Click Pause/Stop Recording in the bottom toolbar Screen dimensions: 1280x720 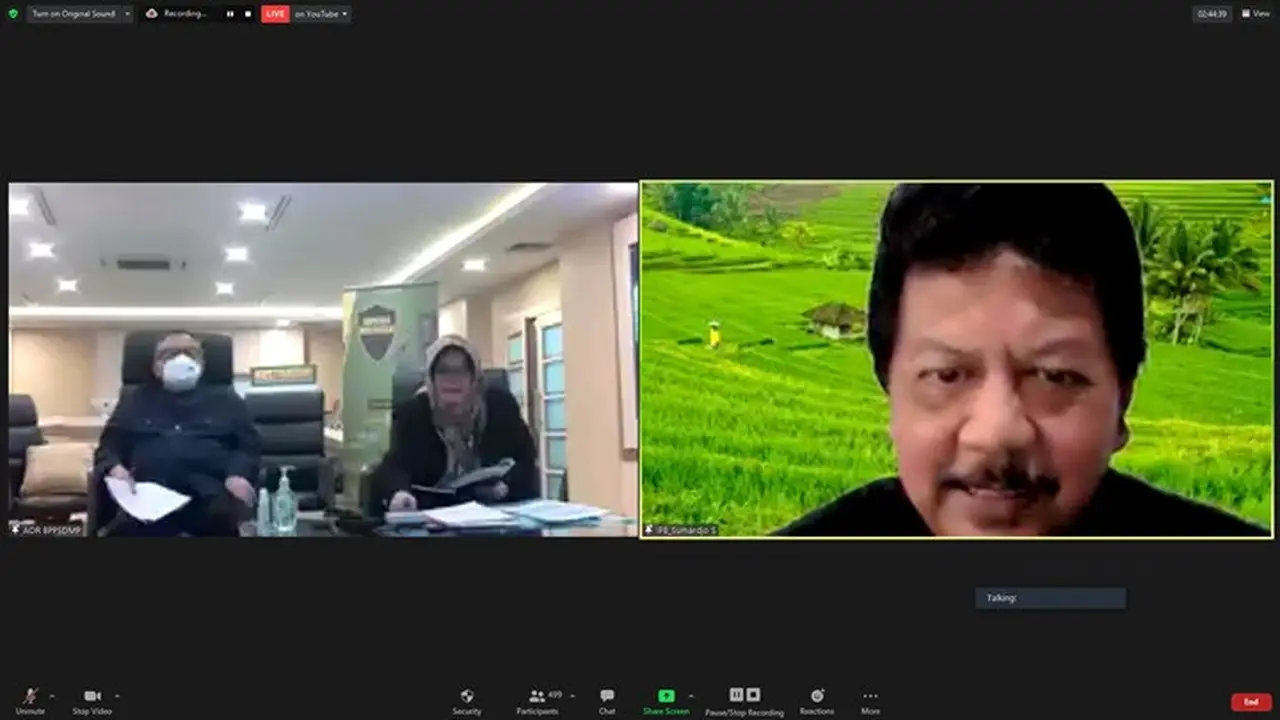pyautogui.click(x=744, y=701)
